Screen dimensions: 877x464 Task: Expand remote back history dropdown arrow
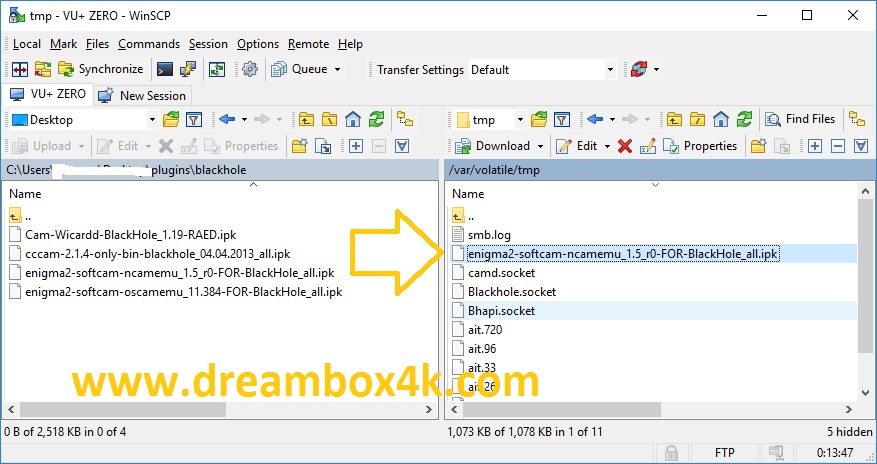(x=612, y=119)
